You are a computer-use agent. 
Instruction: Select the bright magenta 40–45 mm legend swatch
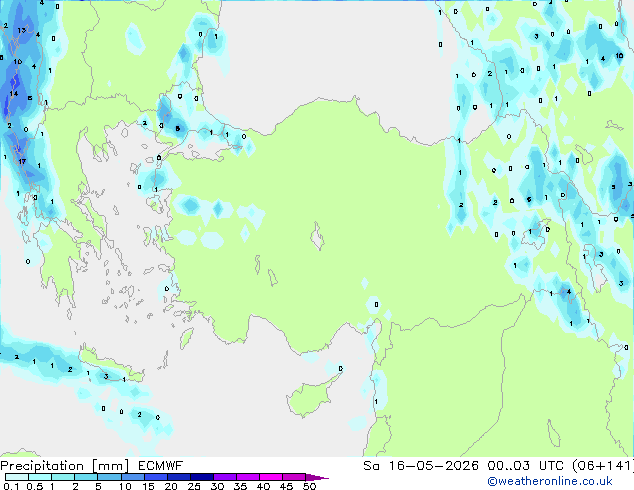(x=271, y=477)
